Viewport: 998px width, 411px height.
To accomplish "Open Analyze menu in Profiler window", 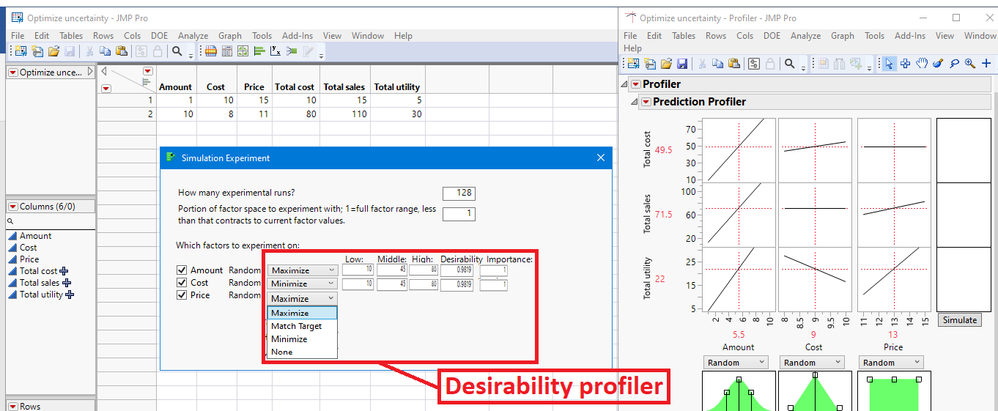I will [x=806, y=36].
